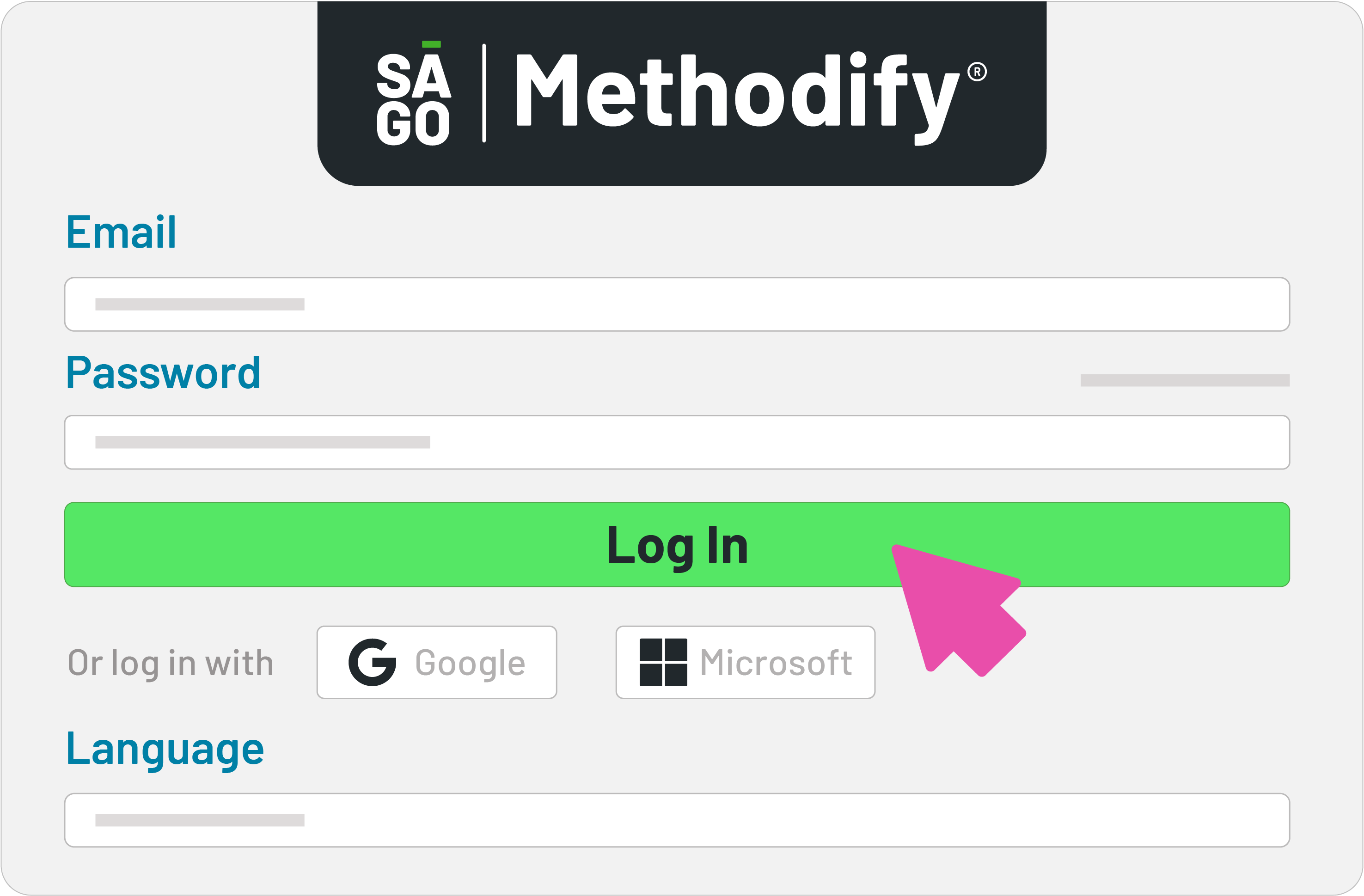Click the Password field label
The width and height of the screenshot is (1364, 896).
(x=164, y=372)
